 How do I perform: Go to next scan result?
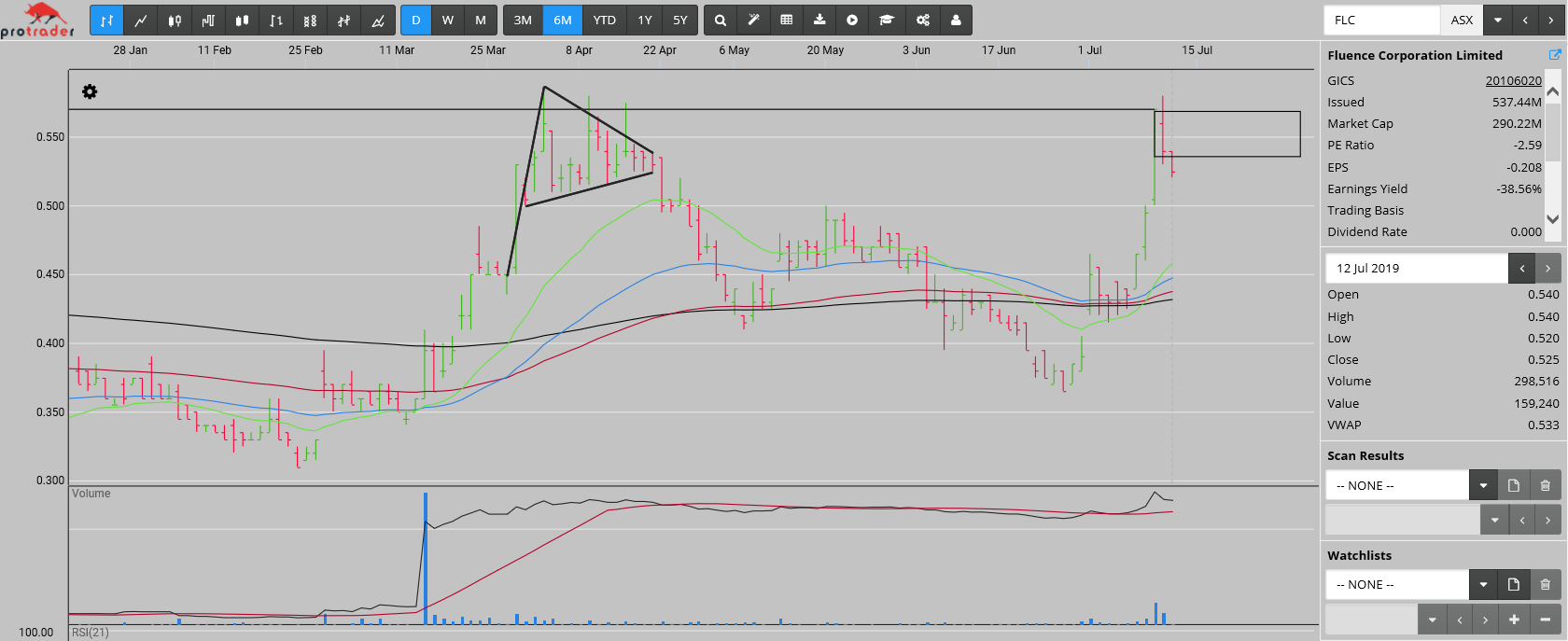(1547, 520)
